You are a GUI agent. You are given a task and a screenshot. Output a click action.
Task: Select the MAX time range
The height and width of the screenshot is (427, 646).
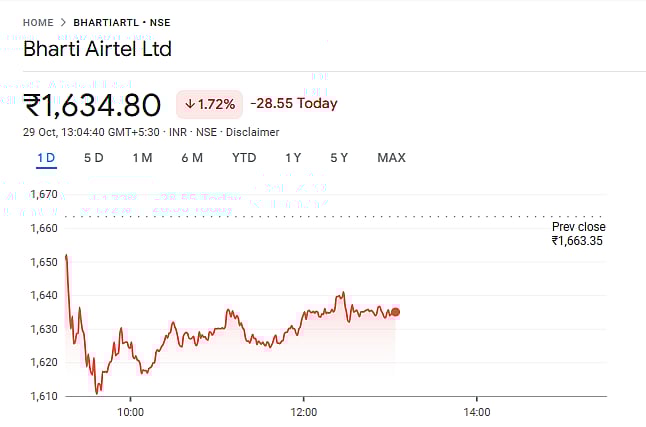[x=391, y=158]
